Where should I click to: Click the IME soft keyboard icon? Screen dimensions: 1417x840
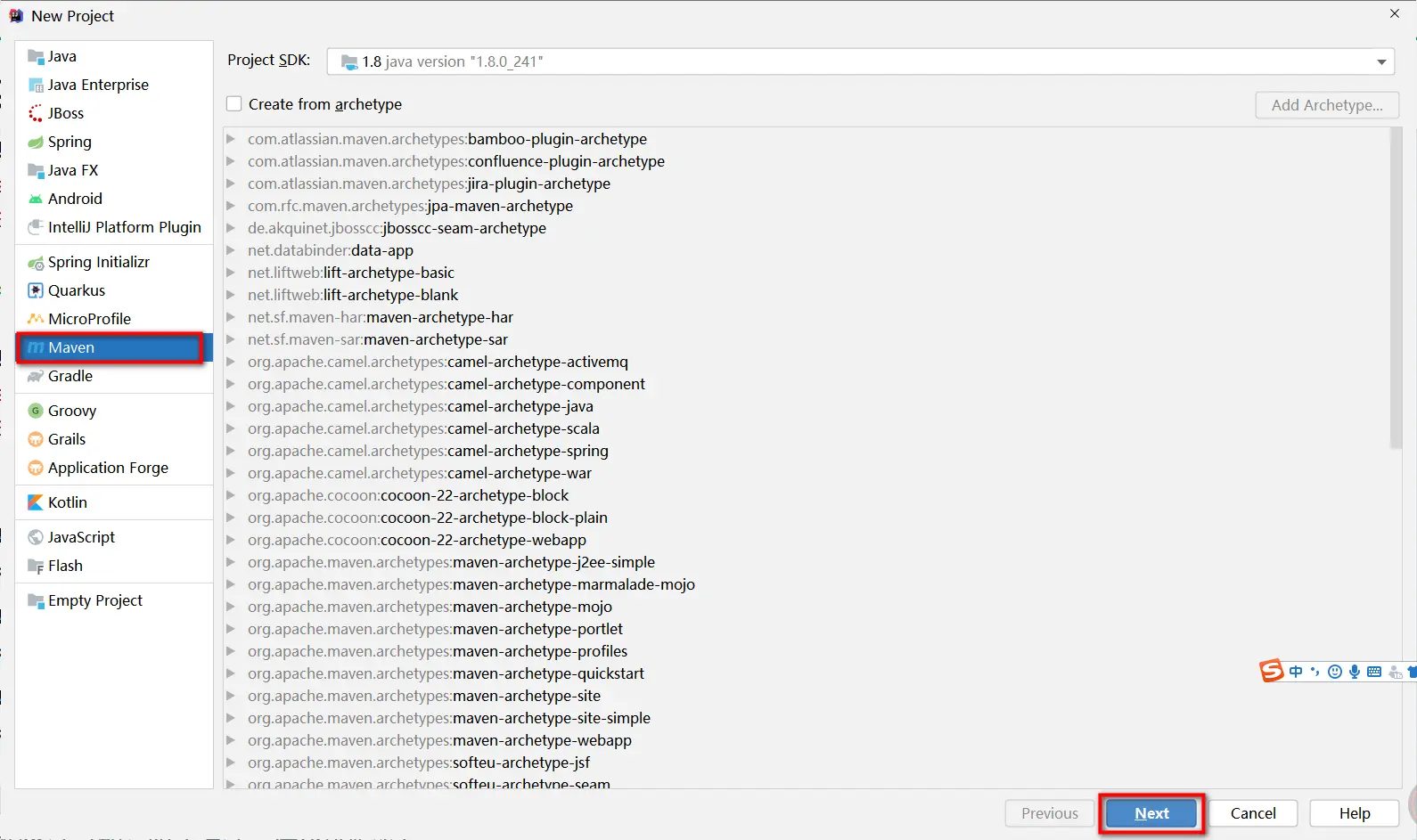click(1374, 672)
